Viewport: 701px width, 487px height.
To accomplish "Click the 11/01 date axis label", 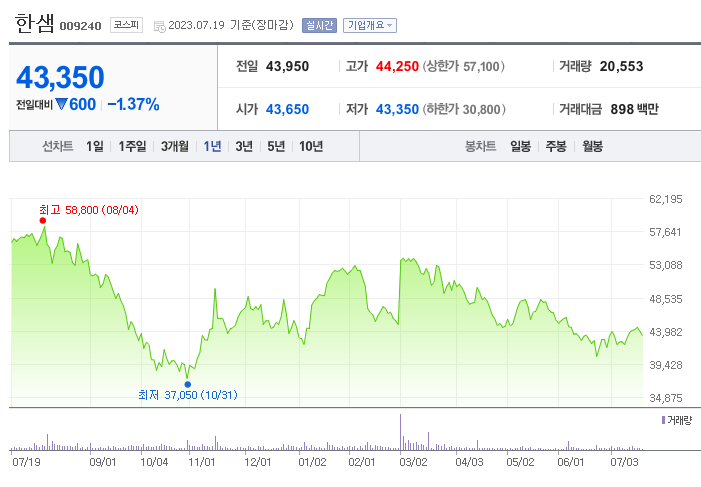I will click(201, 462).
